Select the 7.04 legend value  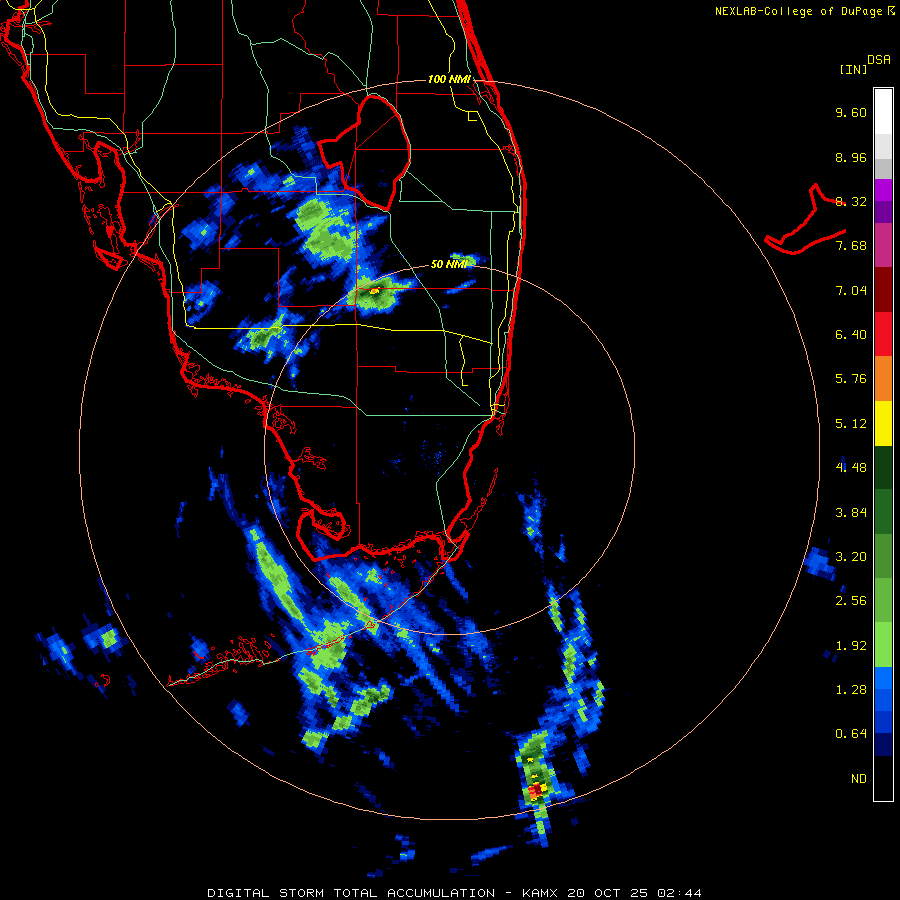[x=851, y=290]
